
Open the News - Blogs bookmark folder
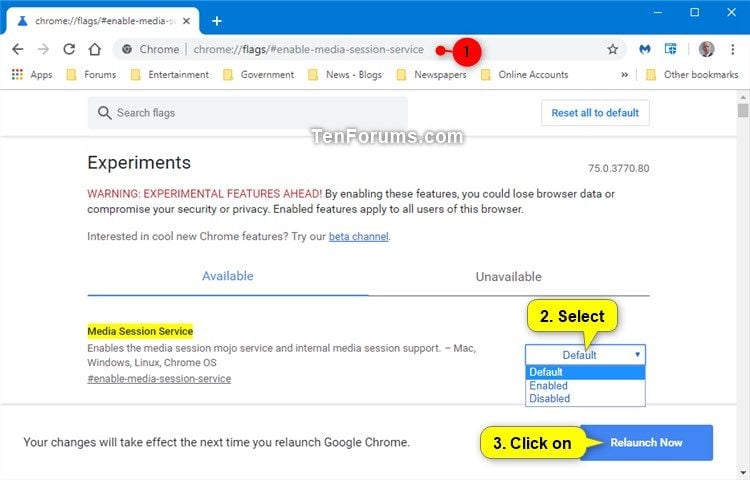[x=345, y=75]
